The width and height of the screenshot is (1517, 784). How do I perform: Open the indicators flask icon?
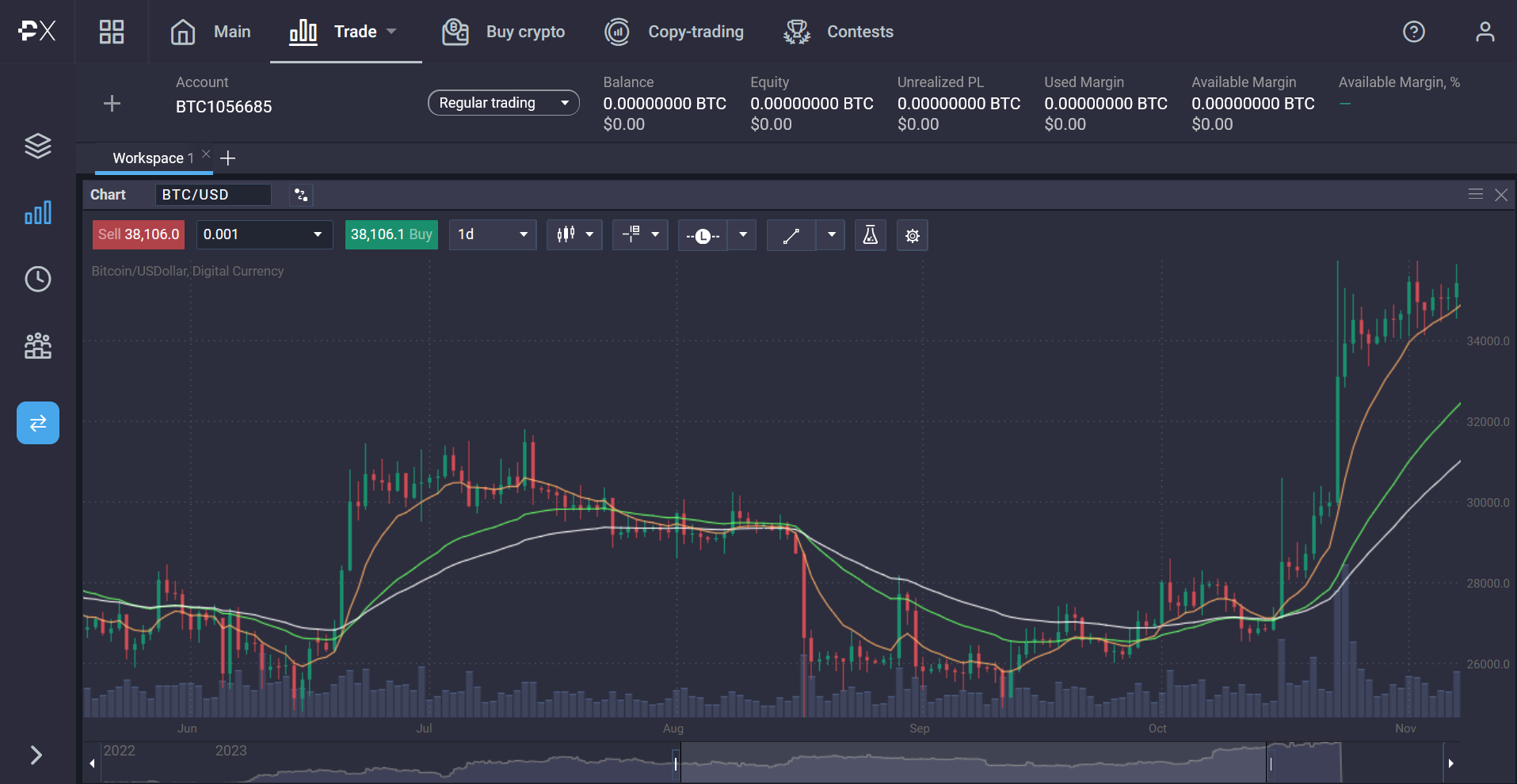click(870, 235)
